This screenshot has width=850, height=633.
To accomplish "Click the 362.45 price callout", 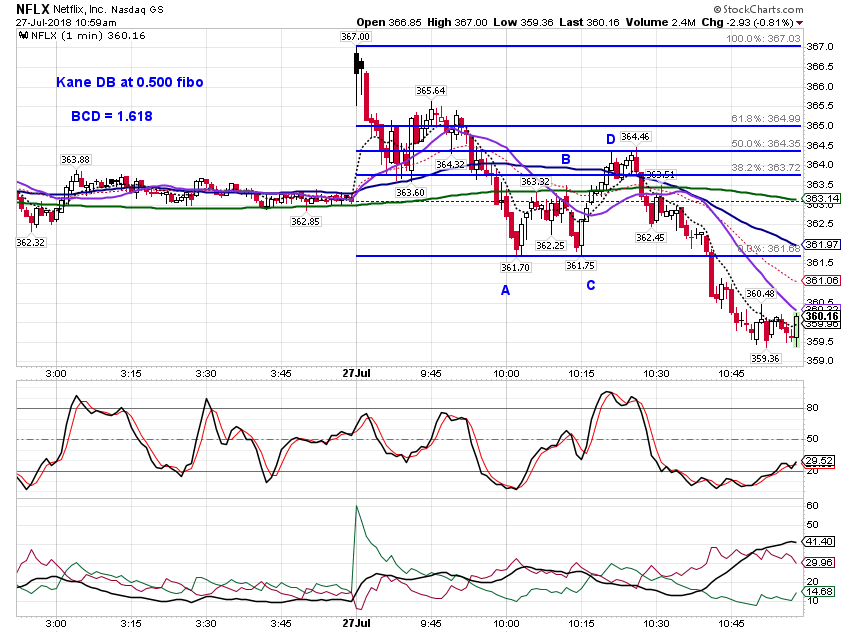I will pyautogui.click(x=651, y=237).
